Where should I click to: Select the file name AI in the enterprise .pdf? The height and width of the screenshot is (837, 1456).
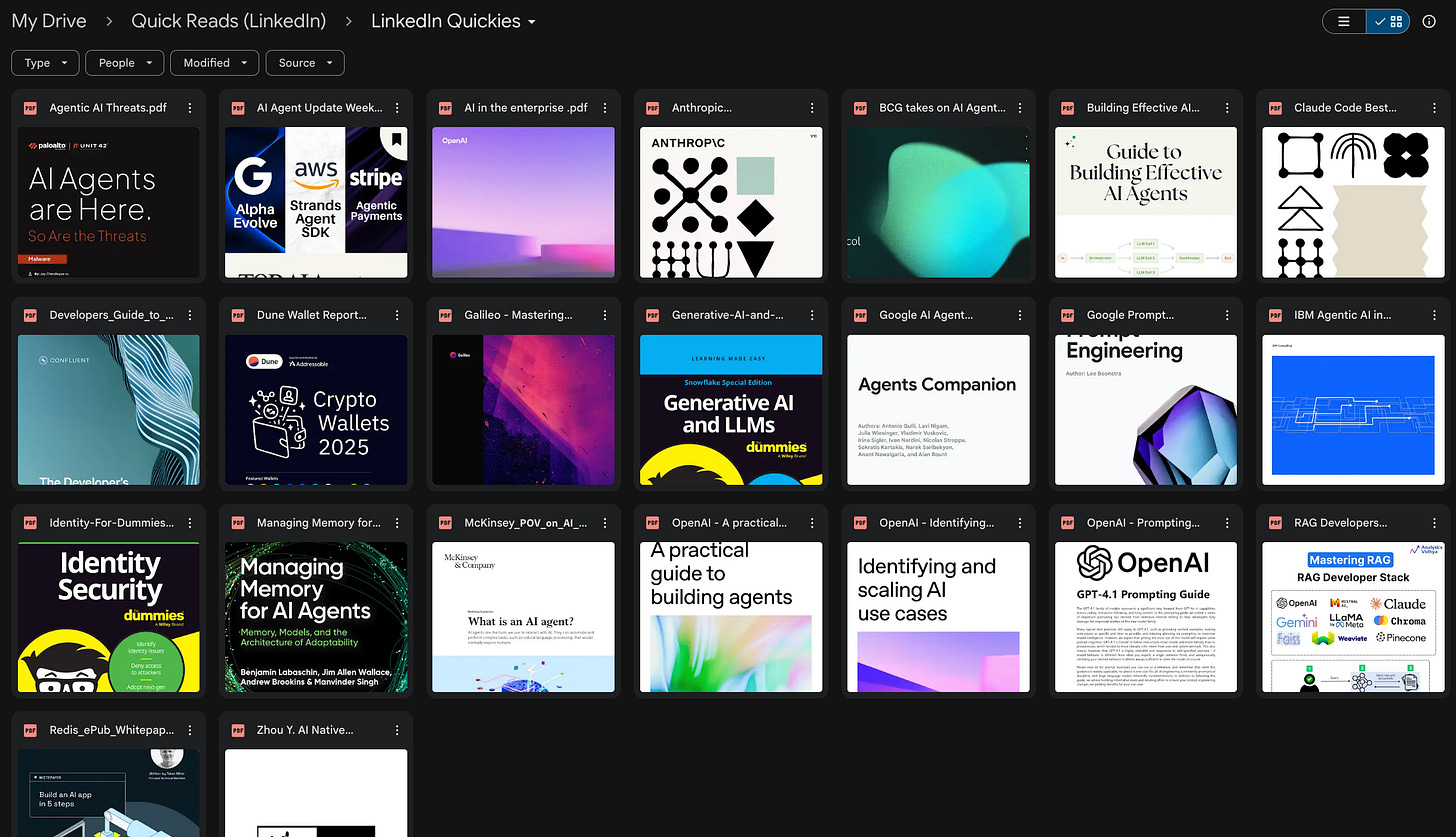pyautogui.click(x=526, y=108)
